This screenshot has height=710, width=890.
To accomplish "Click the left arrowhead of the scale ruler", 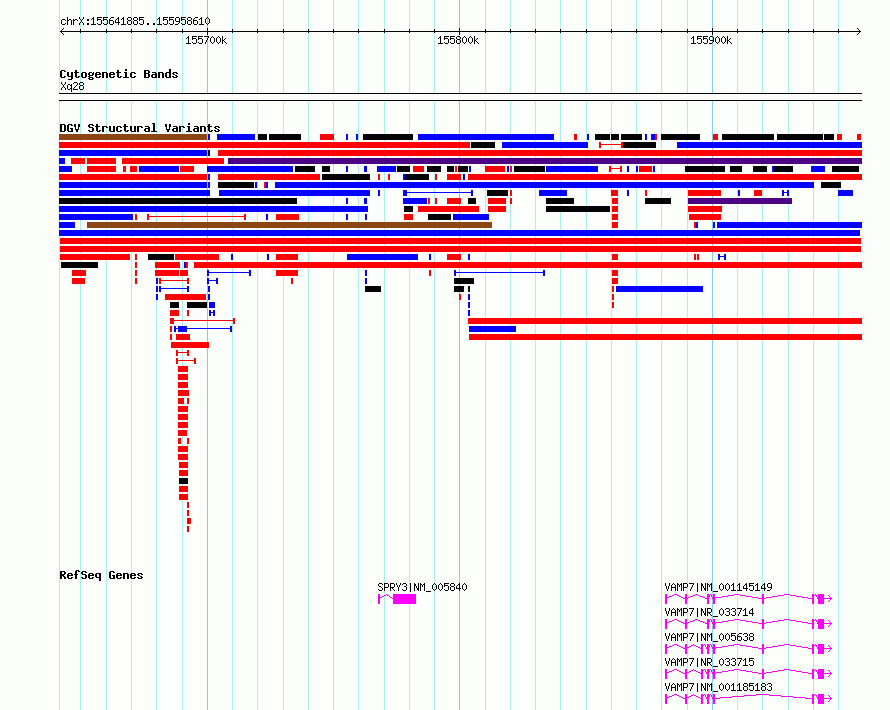I will pos(62,32).
